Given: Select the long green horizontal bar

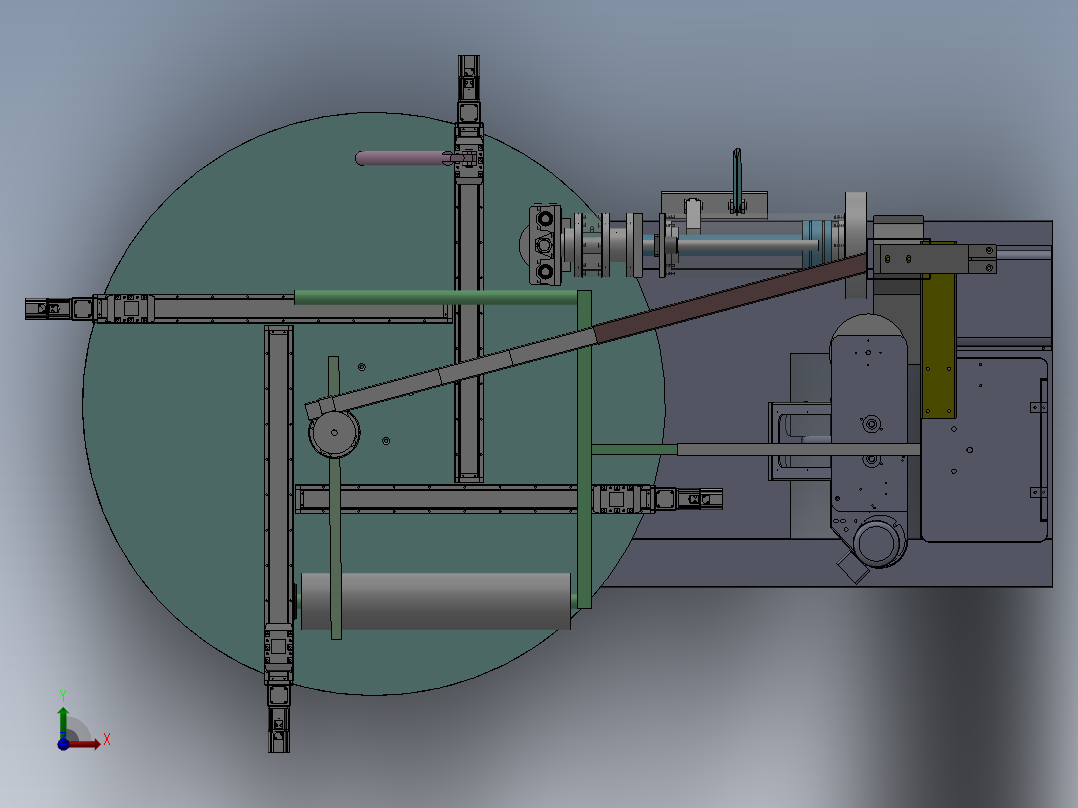Looking at the screenshot, I should click(x=436, y=297).
